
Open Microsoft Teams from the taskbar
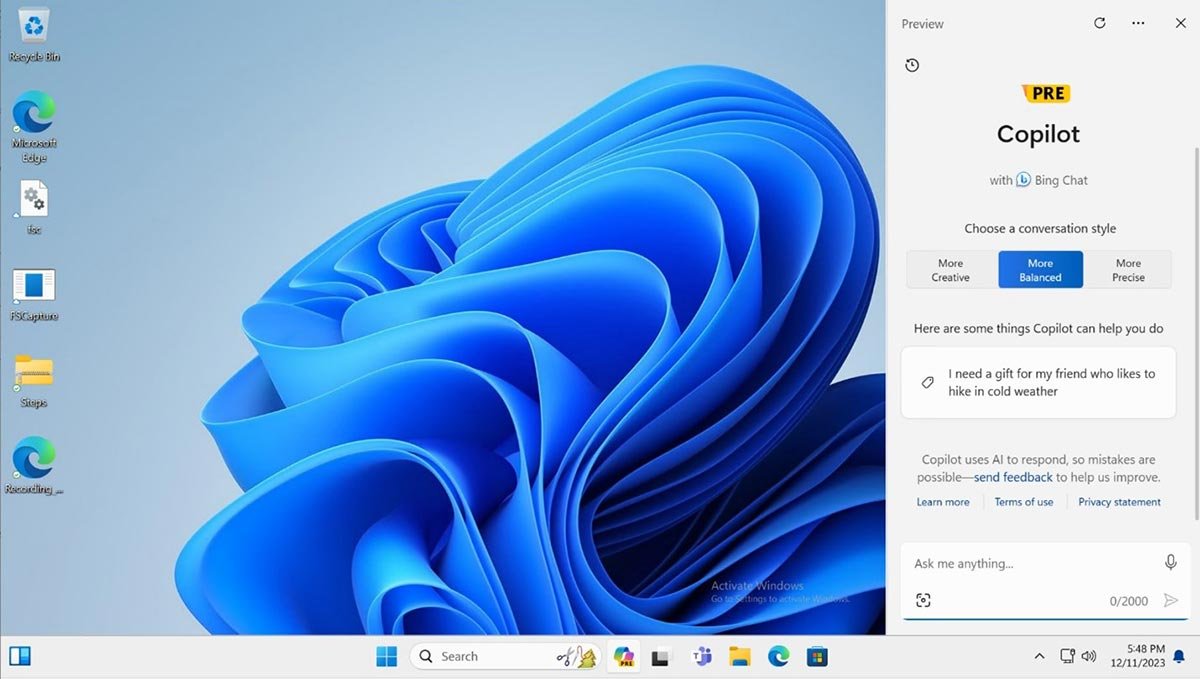coord(701,656)
